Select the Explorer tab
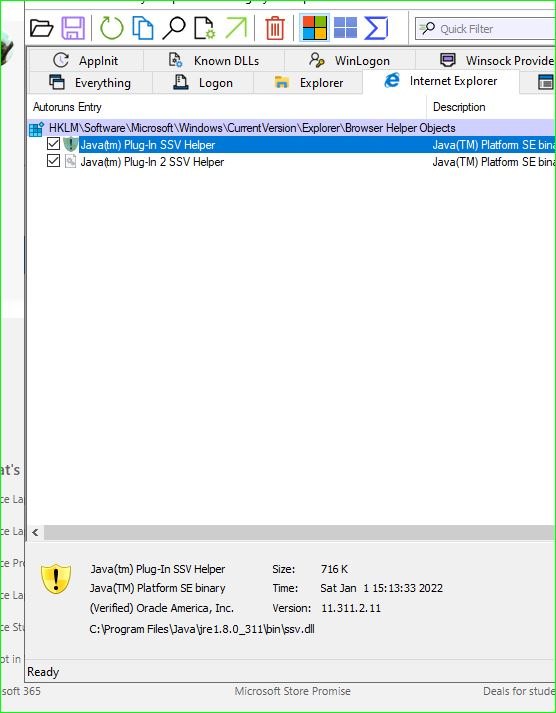This screenshot has height=713, width=556. coord(308,83)
